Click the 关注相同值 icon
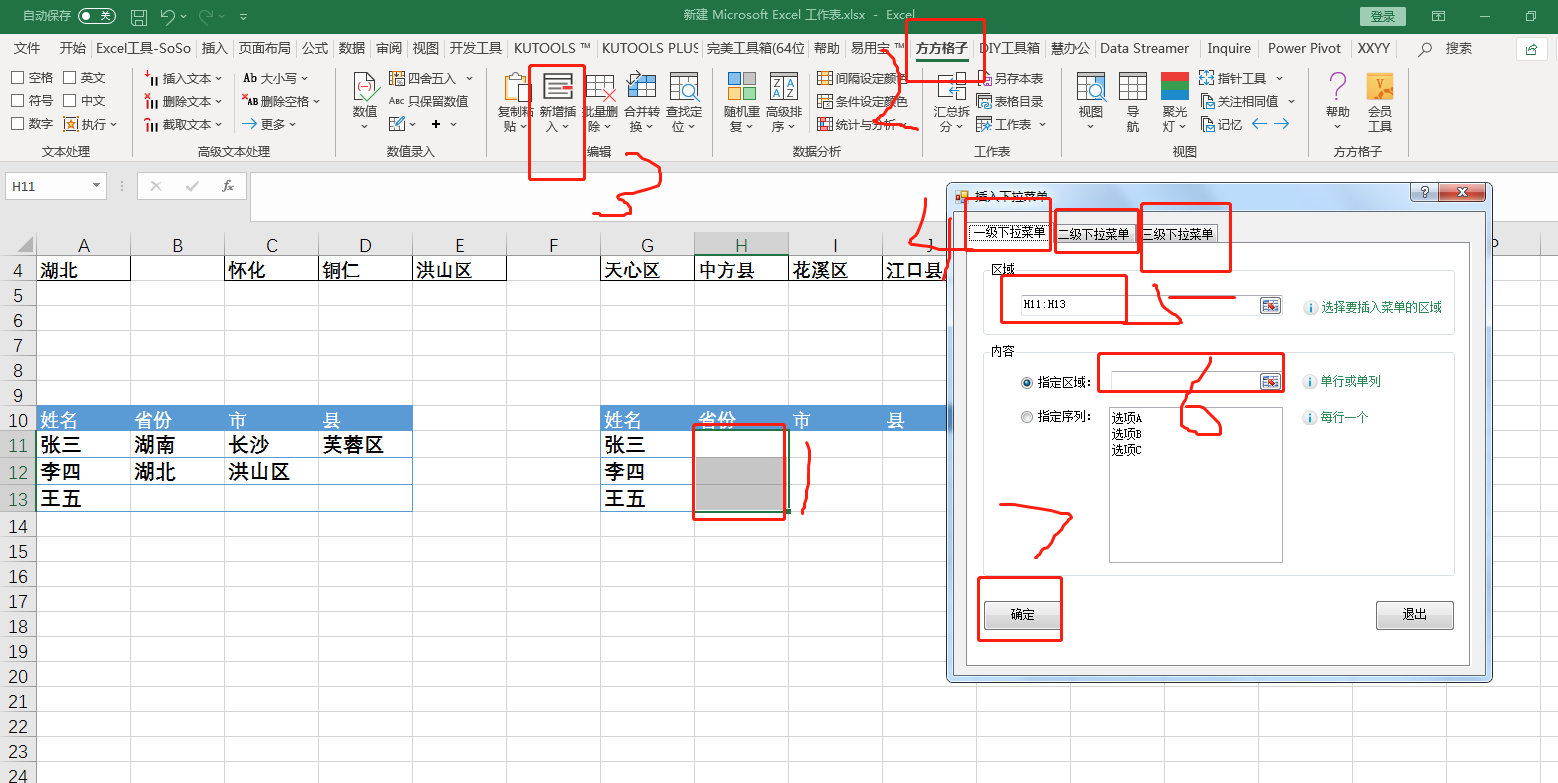Screen dimensions: 1558x783 pyautogui.click(x=1240, y=101)
